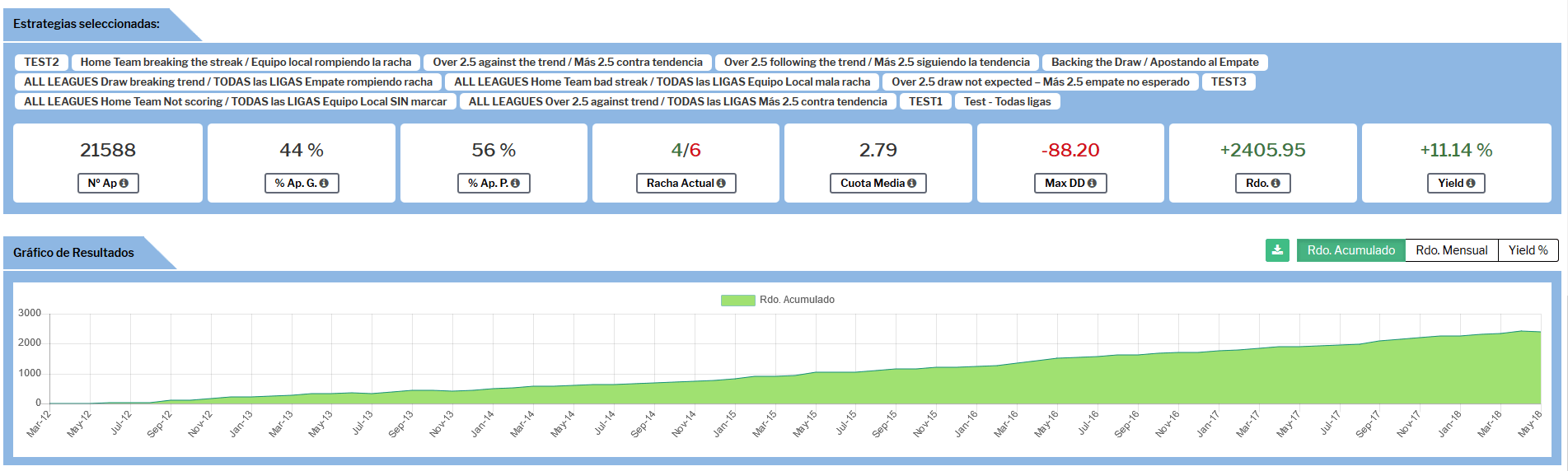This screenshot has width=1568, height=471.
Task: Click the +2405.95 result value
Action: (x=1262, y=151)
